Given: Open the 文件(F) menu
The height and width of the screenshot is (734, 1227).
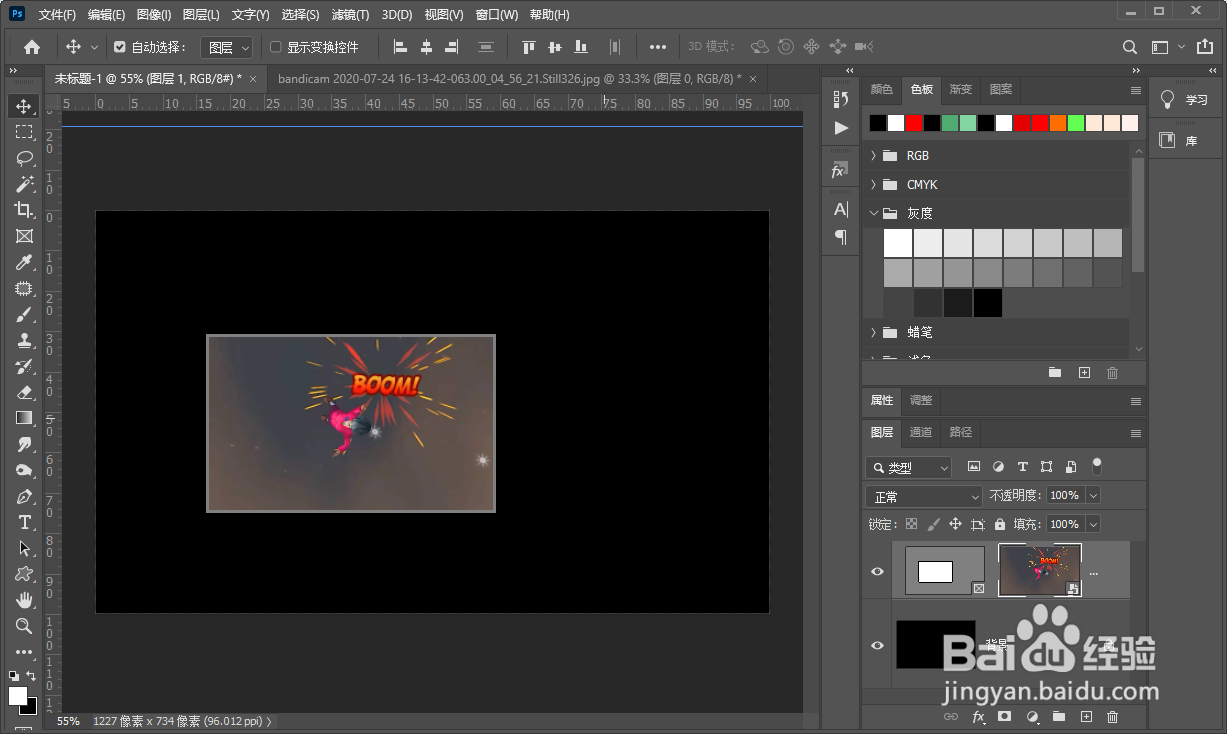Looking at the screenshot, I should pyautogui.click(x=57, y=15).
